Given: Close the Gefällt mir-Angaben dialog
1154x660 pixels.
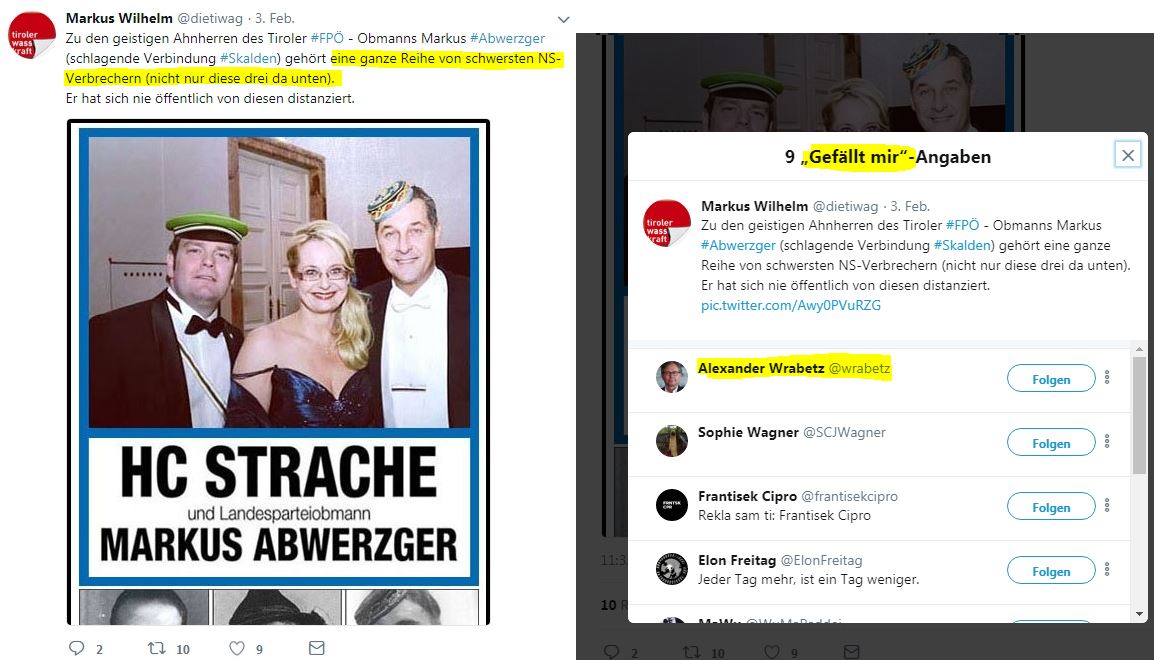Looking at the screenshot, I should point(1128,155).
